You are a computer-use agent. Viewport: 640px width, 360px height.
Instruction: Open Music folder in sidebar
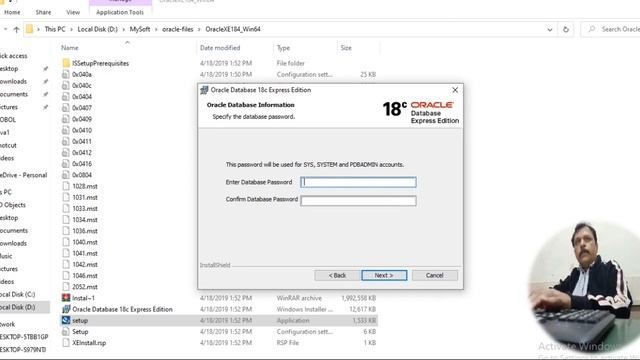pyautogui.click(x=6, y=256)
